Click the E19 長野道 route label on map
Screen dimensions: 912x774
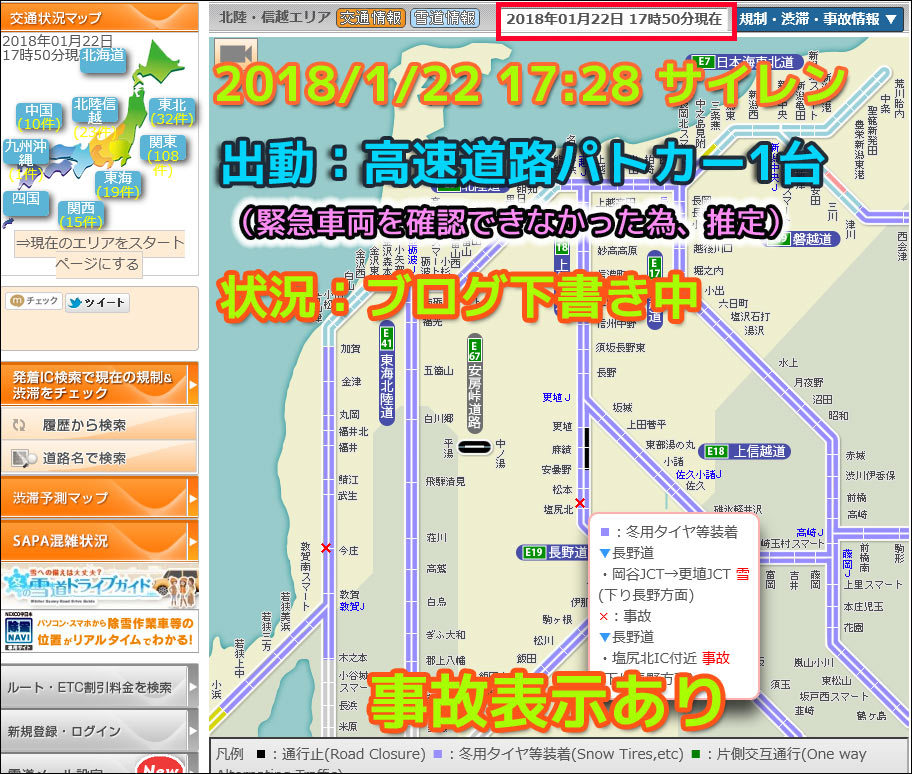tap(553, 552)
